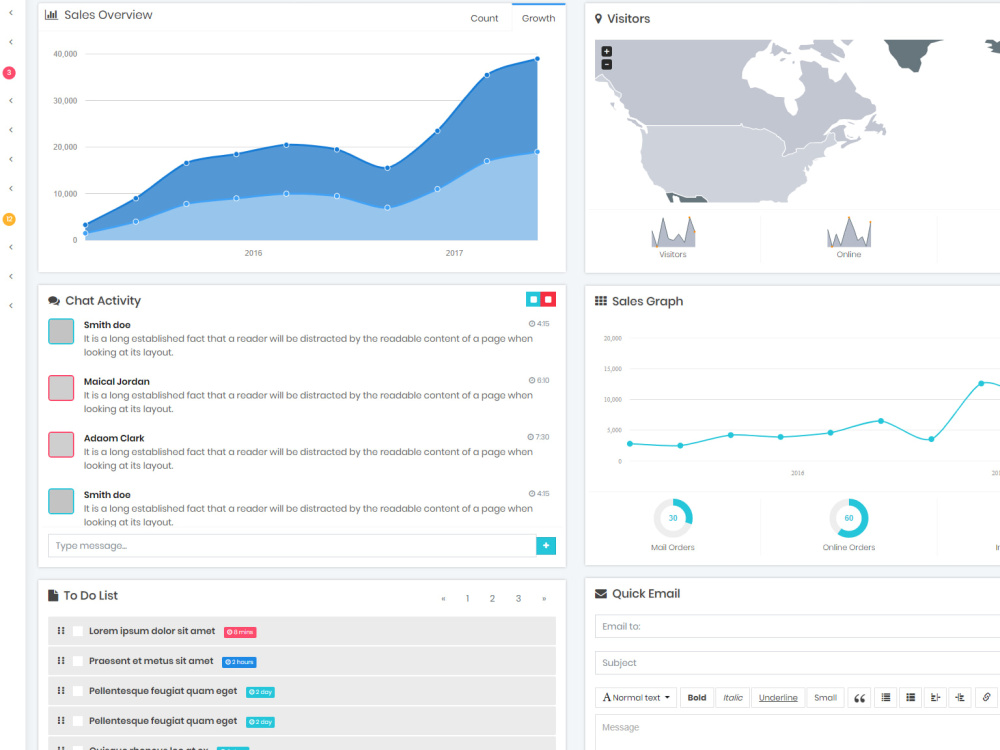
Task: Check the Lorem ipsum dolor sit amet task
Action: (78, 631)
